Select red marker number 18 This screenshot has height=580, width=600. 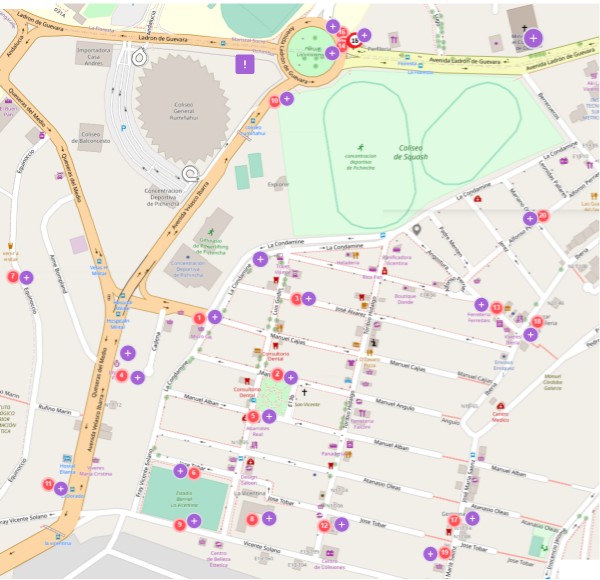[x=538, y=321]
